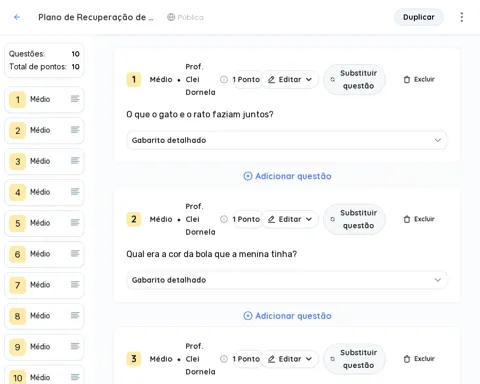This screenshot has width=480, height=384.
Task: Click trash icon to delete question 1
Action: (407, 79)
